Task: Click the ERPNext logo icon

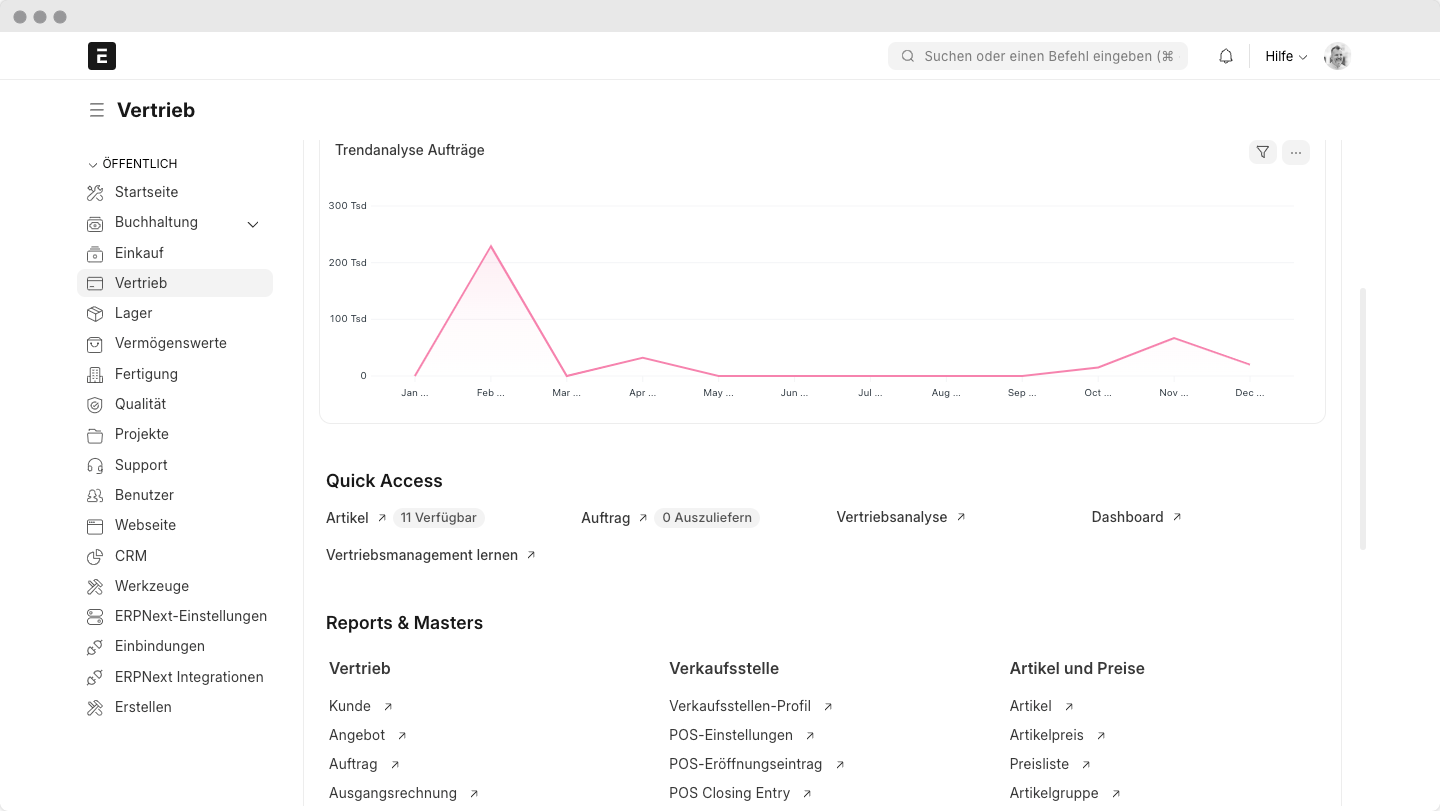Action: coord(102,56)
